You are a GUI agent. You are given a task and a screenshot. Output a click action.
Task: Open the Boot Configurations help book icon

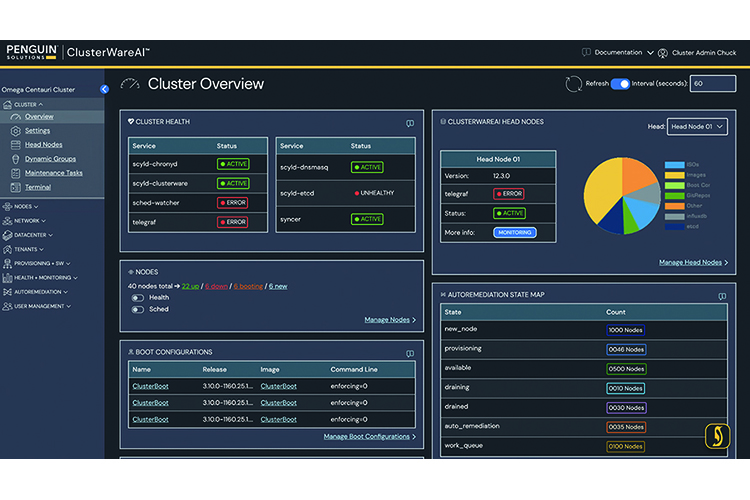click(410, 354)
